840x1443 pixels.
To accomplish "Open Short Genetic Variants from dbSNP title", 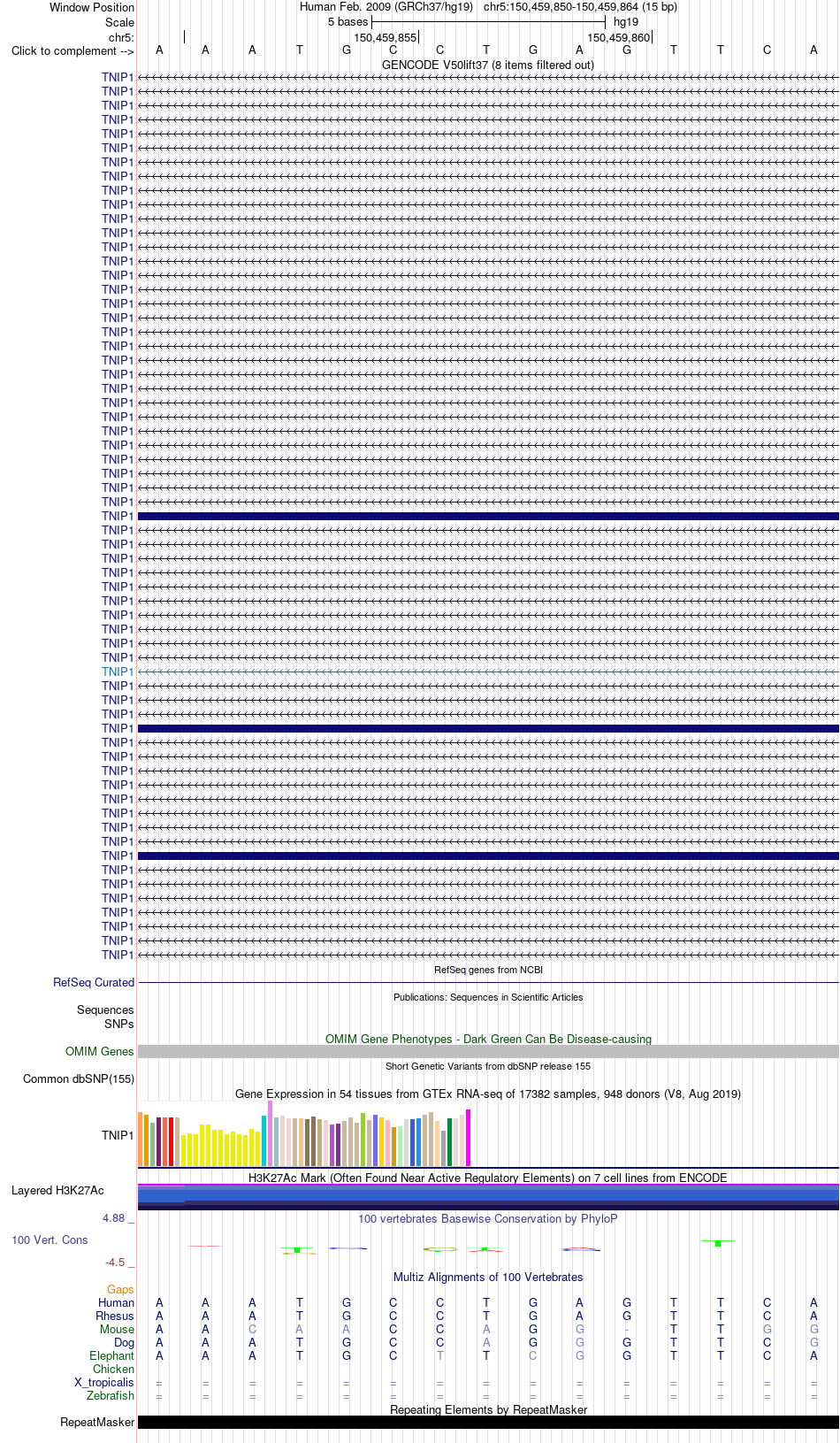I will [x=488, y=1066].
